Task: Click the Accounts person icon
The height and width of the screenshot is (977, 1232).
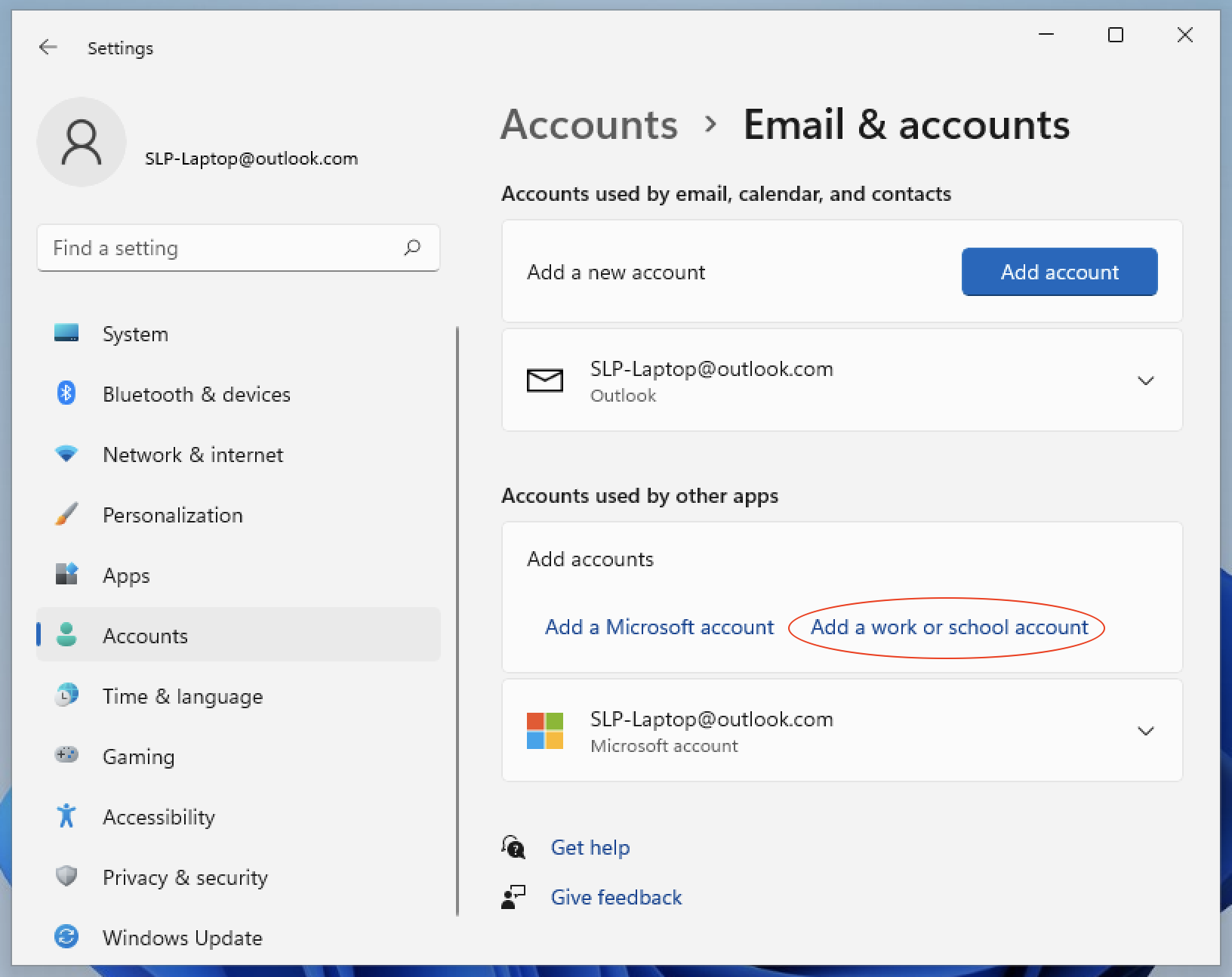Action: (x=66, y=635)
